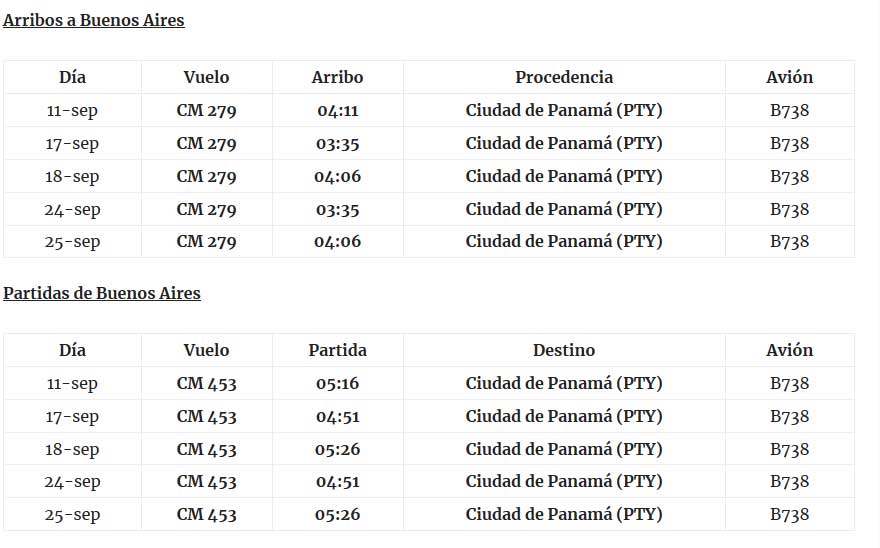Screen dimensions: 880x548
Task: Click the 'Arribo' column header
Action: coord(337,77)
